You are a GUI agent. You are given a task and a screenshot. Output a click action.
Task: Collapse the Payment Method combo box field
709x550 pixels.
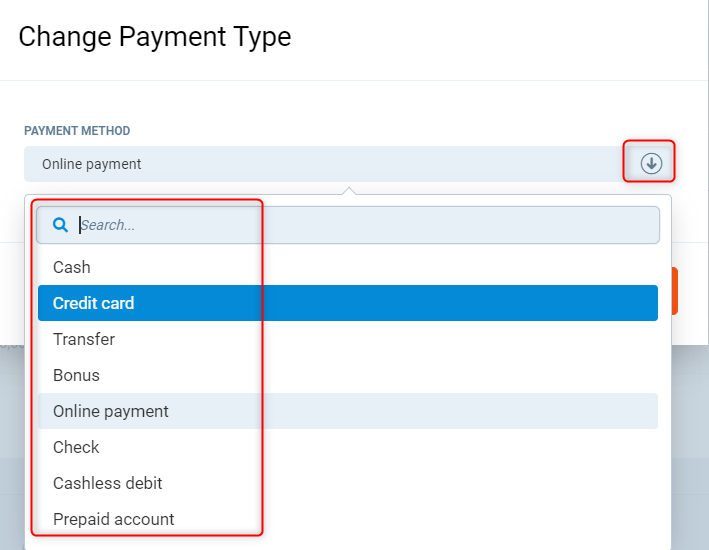tap(320, 164)
